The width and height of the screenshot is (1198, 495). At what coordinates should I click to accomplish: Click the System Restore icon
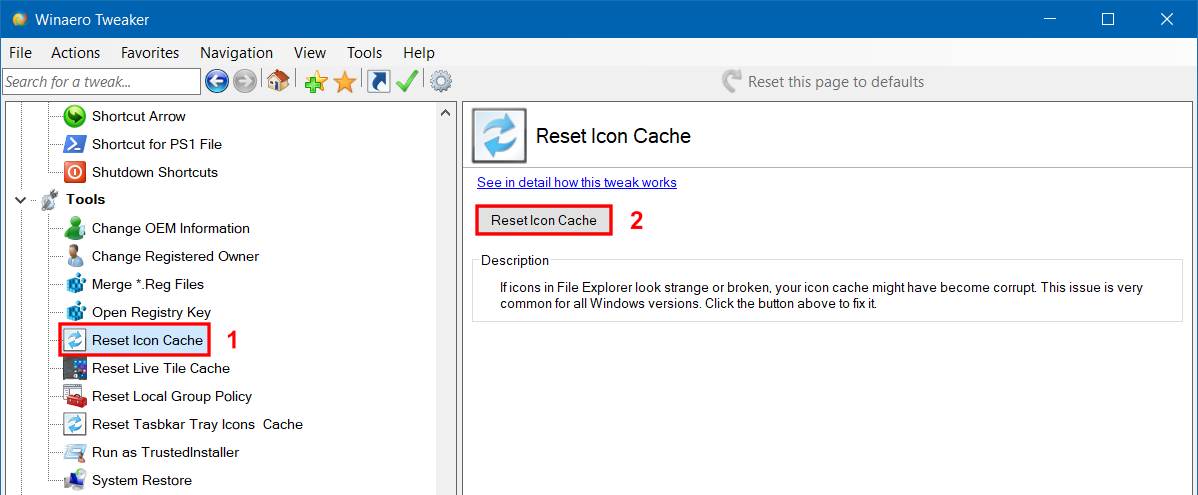75,480
